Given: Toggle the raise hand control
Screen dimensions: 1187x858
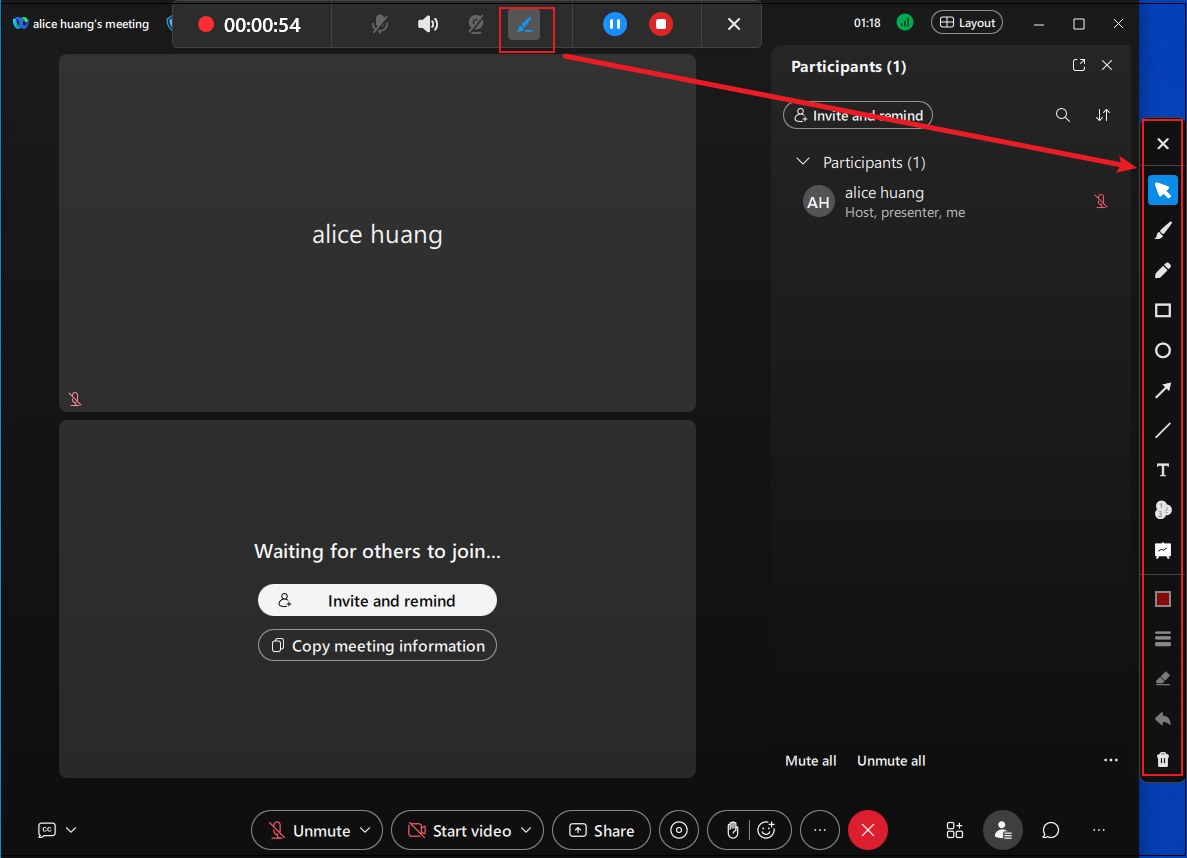Looking at the screenshot, I should [733, 830].
